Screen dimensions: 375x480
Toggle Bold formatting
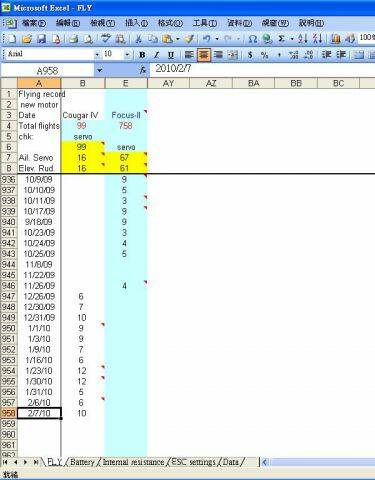(x=142, y=55)
